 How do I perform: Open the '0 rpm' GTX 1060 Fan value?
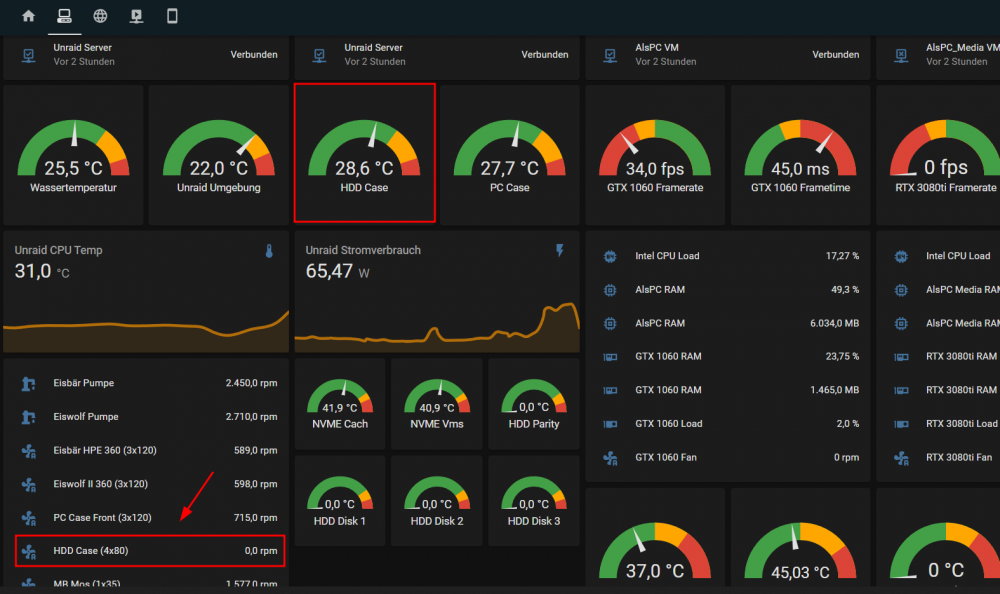[846, 457]
